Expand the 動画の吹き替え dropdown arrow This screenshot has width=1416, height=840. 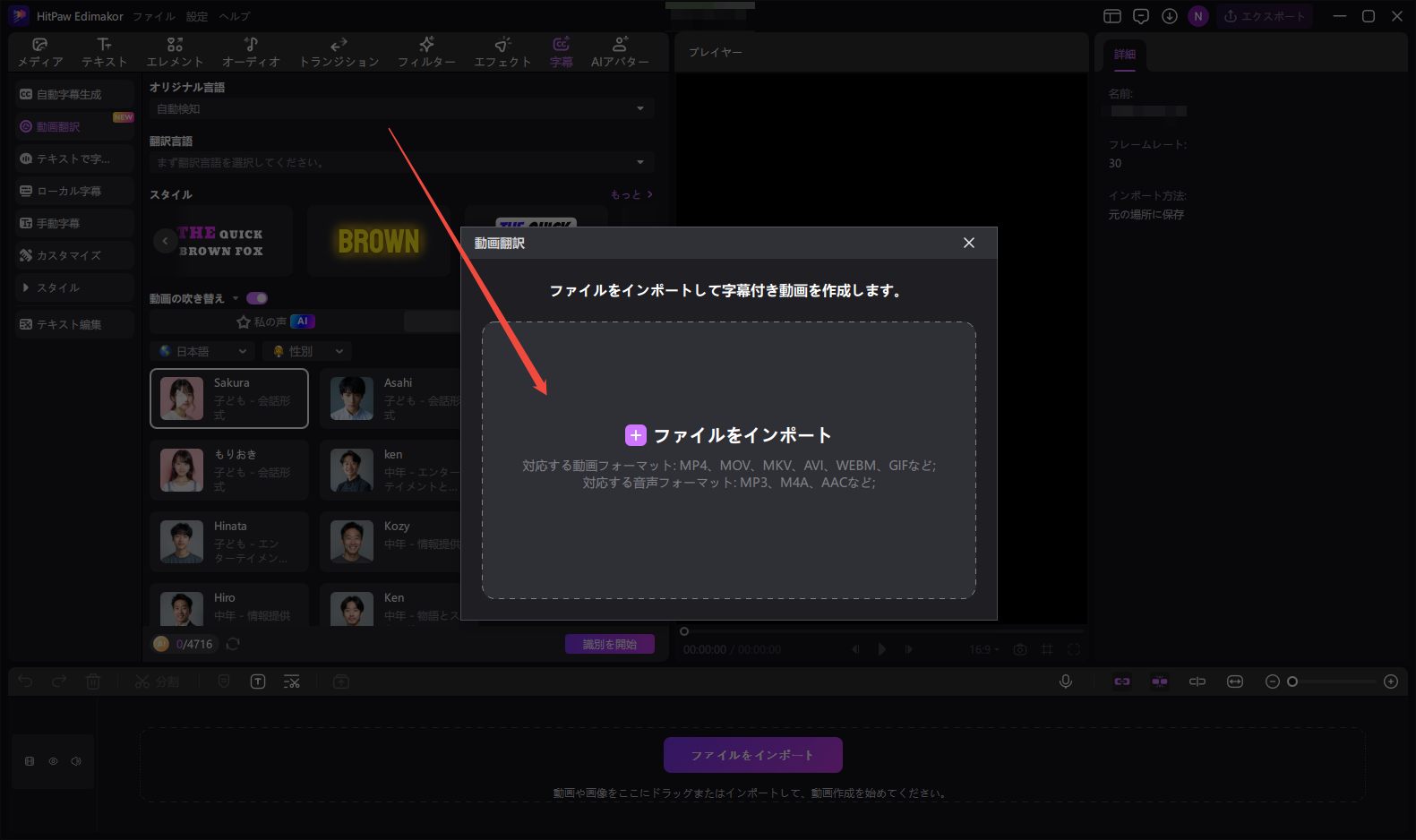236,298
